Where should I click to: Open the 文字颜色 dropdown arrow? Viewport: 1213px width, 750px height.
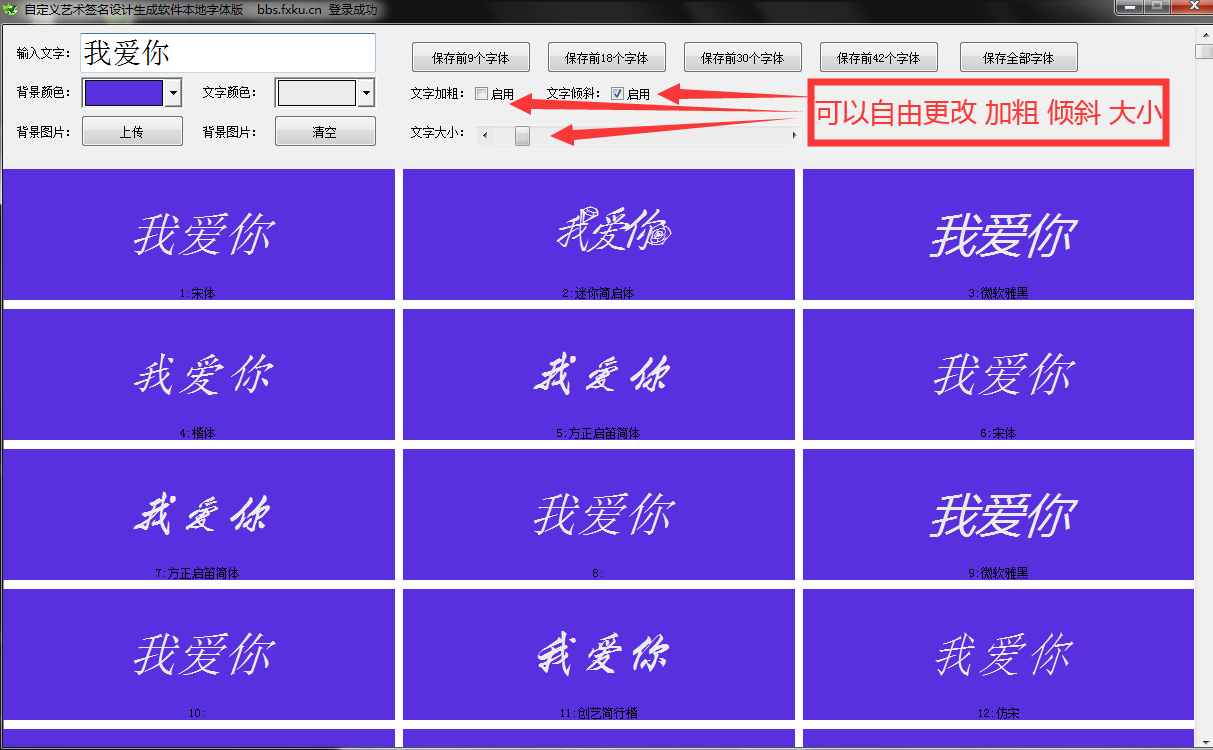(x=366, y=93)
